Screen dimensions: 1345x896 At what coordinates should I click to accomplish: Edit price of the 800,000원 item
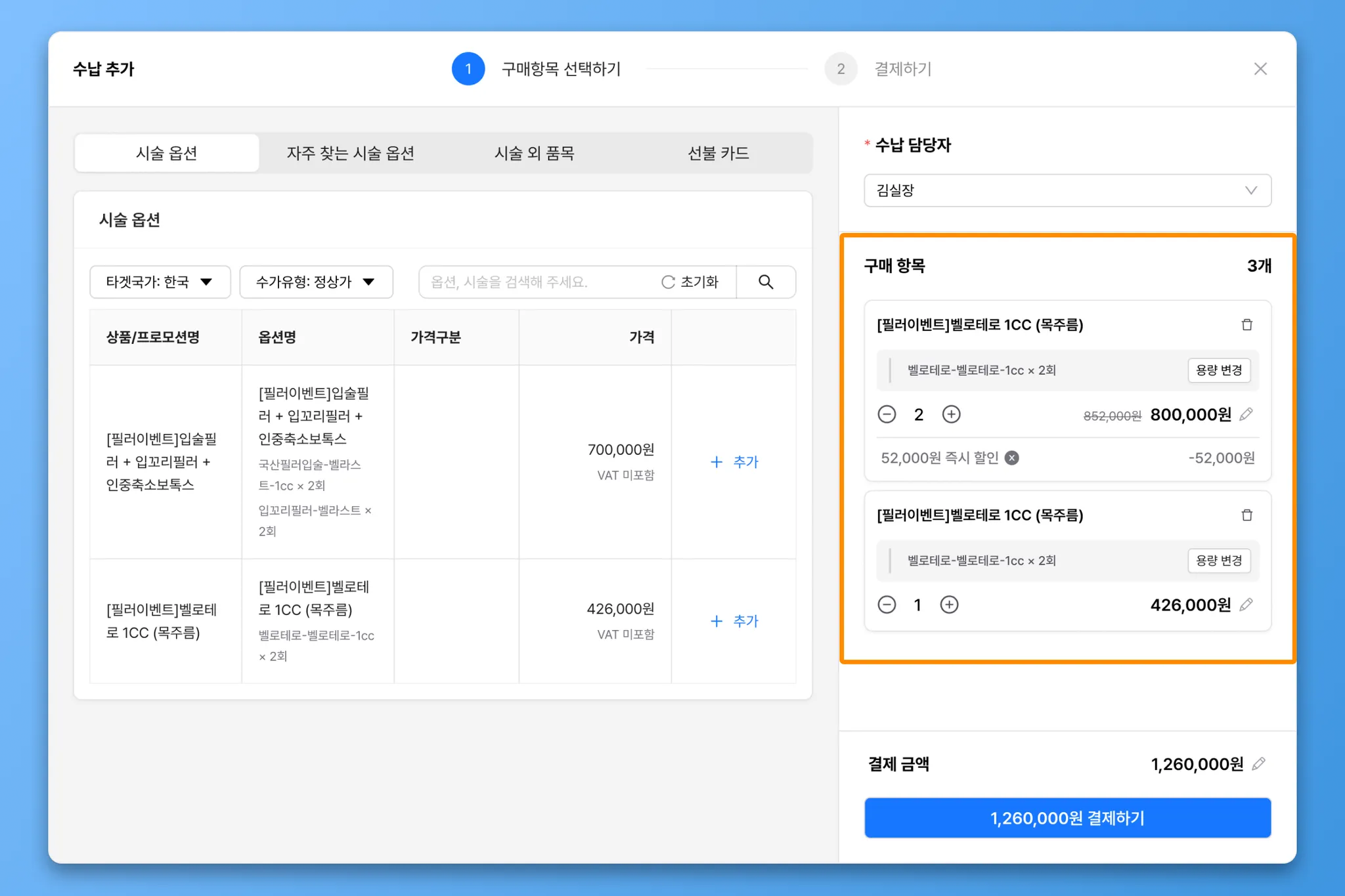pyautogui.click(x=1246, y=414)
